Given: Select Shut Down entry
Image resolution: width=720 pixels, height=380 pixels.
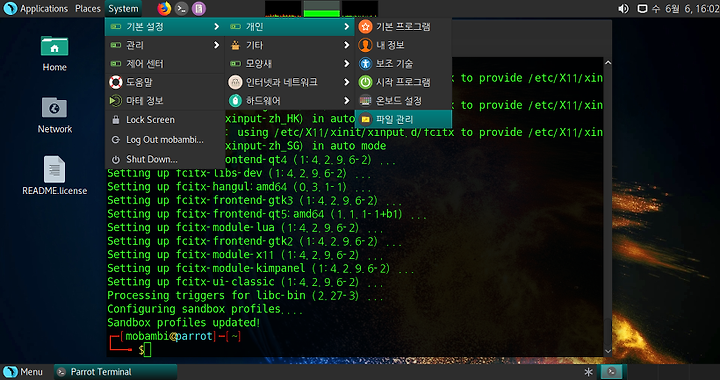Looking at the screenshot, I should pyautogui.click(x=165, y=159).
